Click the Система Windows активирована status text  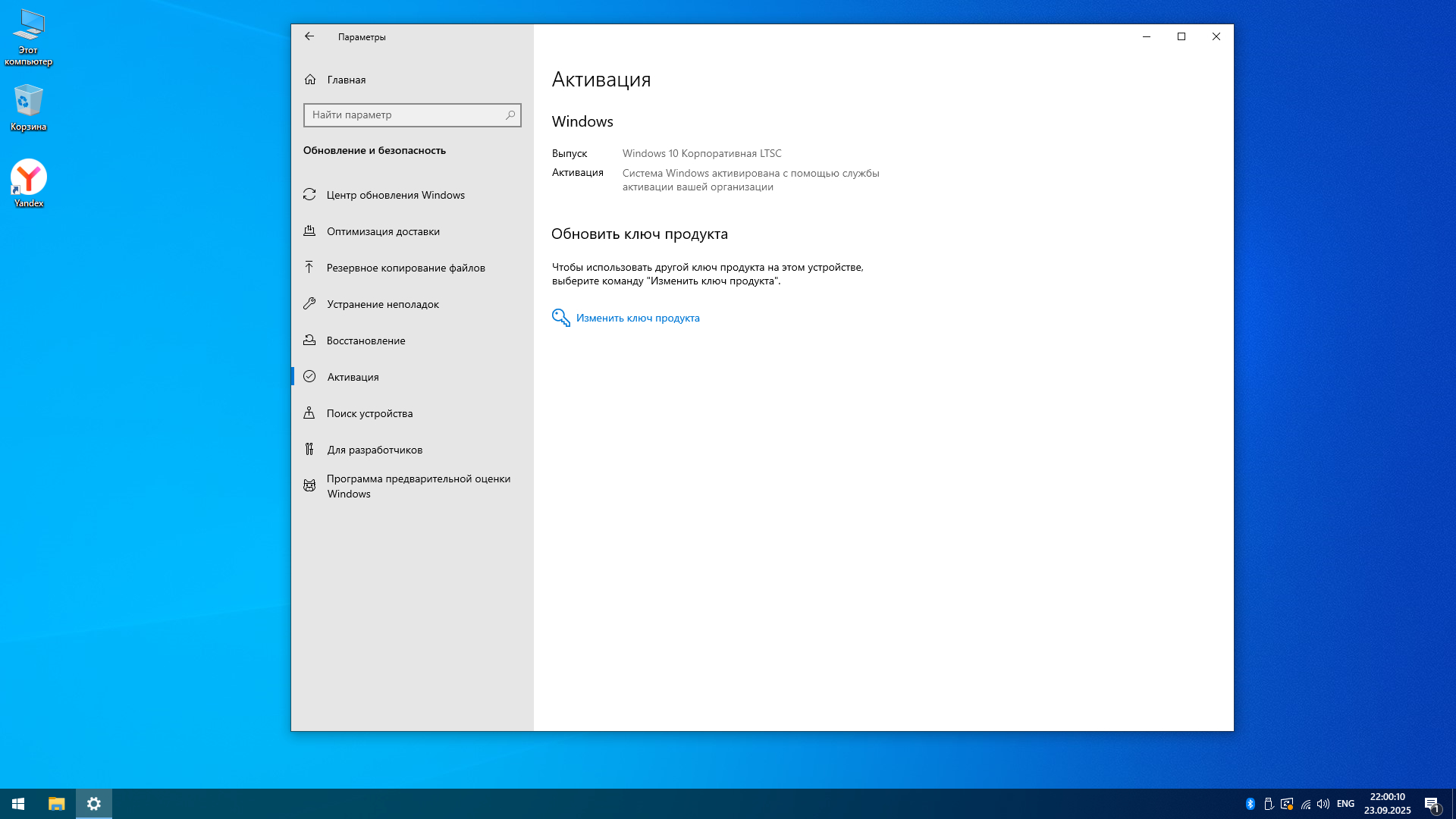(x=751, y=180)
